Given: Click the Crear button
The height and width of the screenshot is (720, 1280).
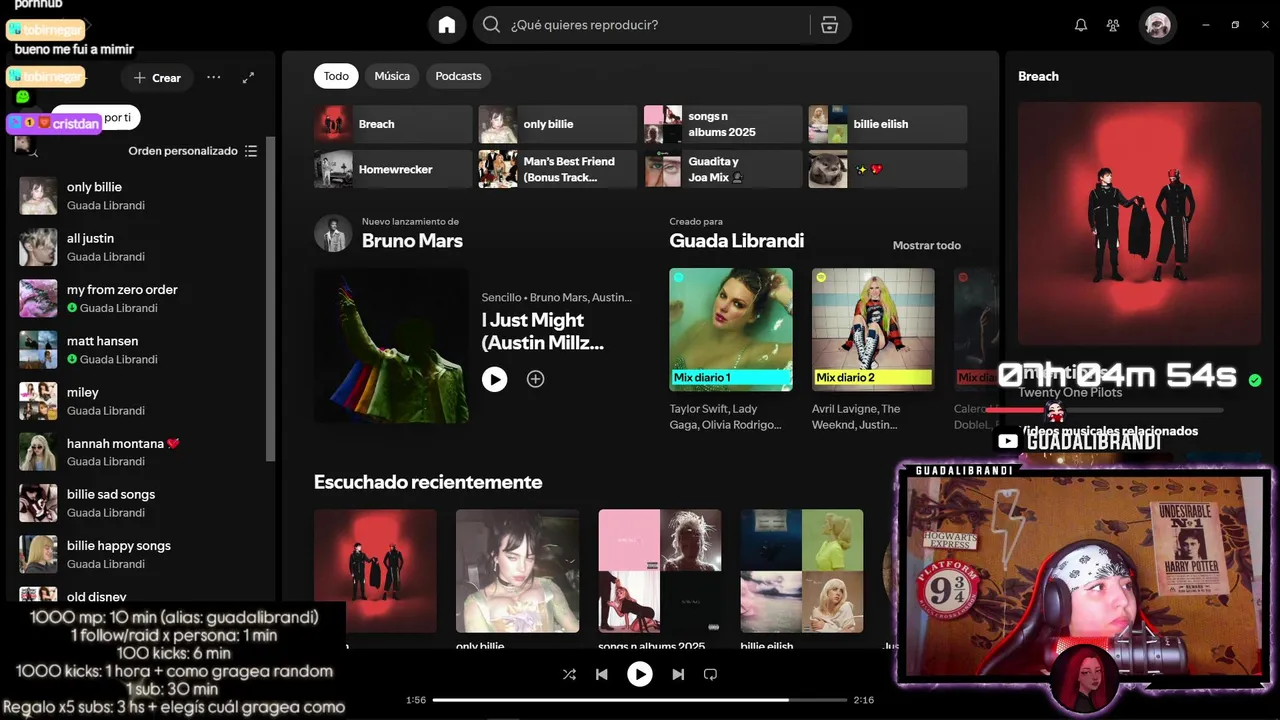Looking at the screenshot, I should pos(157,77).
